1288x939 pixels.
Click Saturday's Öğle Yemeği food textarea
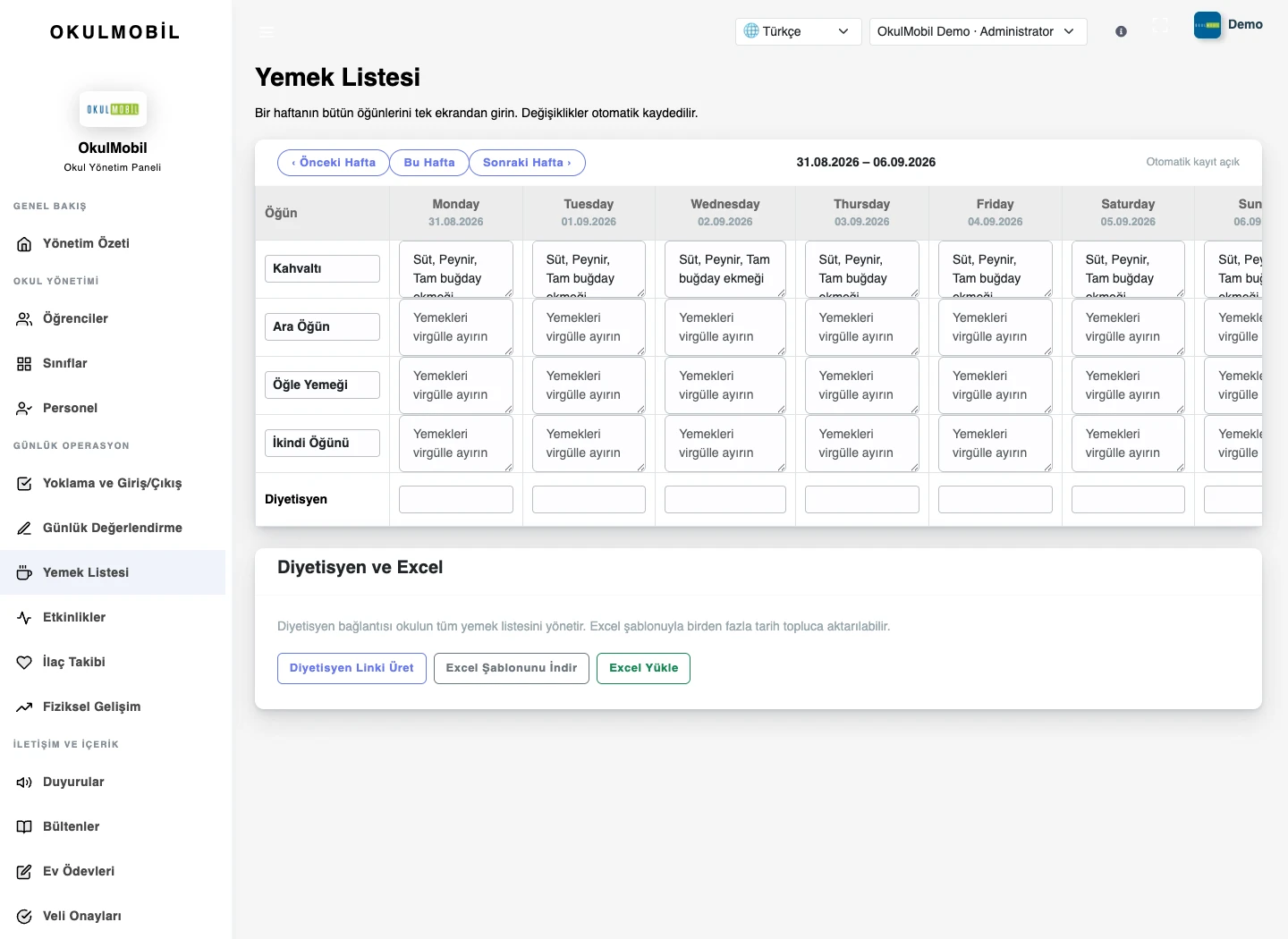pyautogui.click(x=1128, y=385)
